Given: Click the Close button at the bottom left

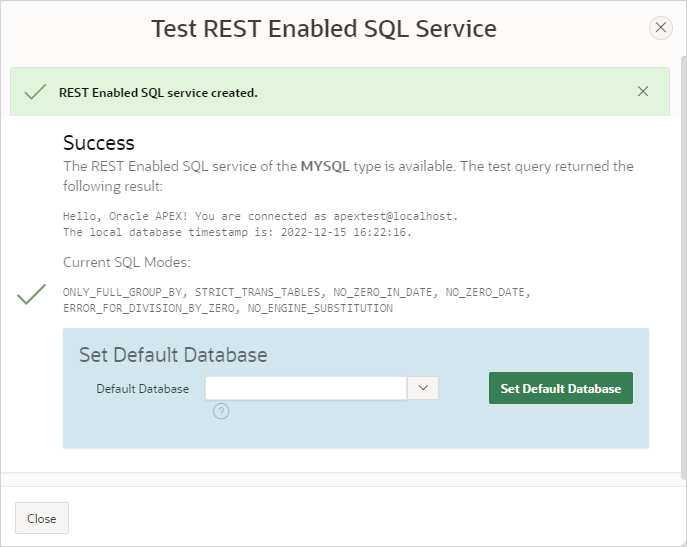Looking at the screenshot, I should (x=42, y=519).
